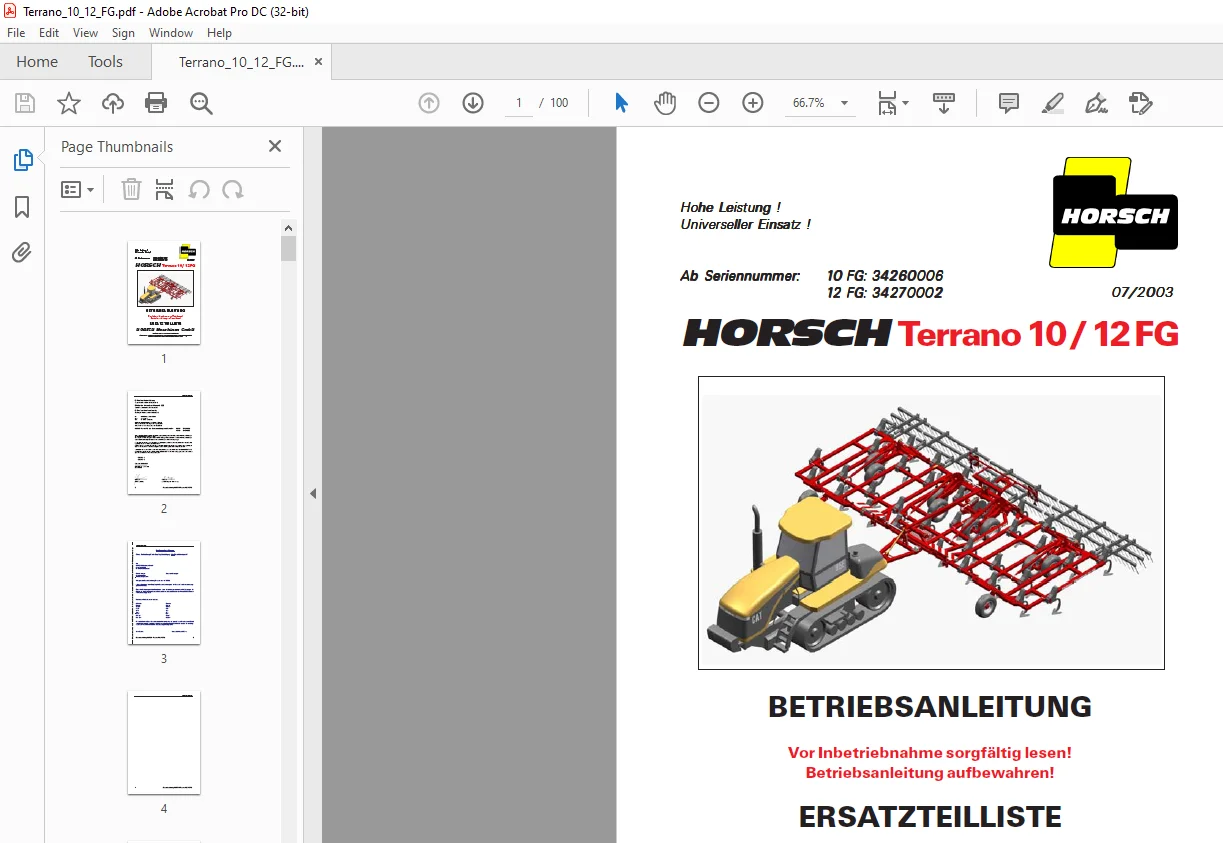Click serial number 34260006 text
The height and width of the screenshot is (843, 1223).
[907, 276]
